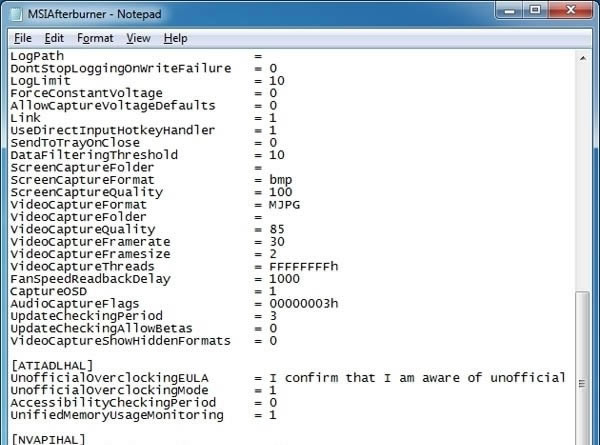Click on the LogLimit value 10
600x445 pixels.
[277, 81]
